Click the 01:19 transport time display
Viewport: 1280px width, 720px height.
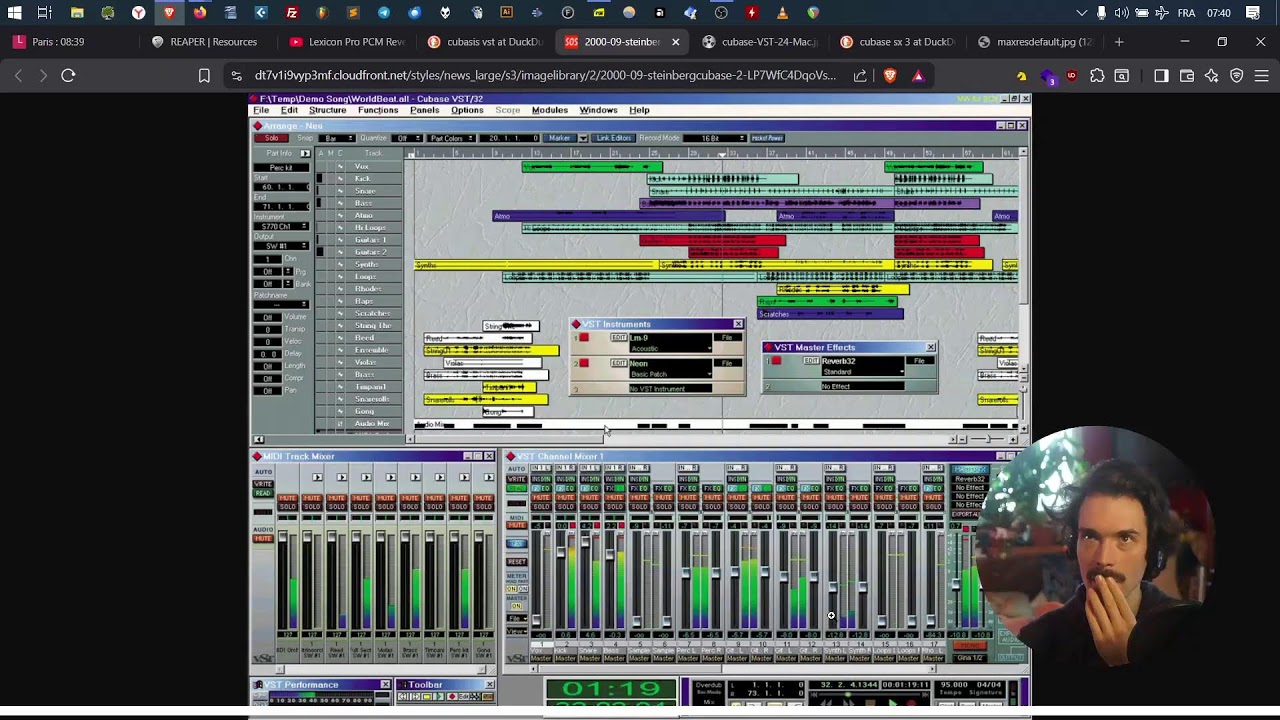pos(611,689)
